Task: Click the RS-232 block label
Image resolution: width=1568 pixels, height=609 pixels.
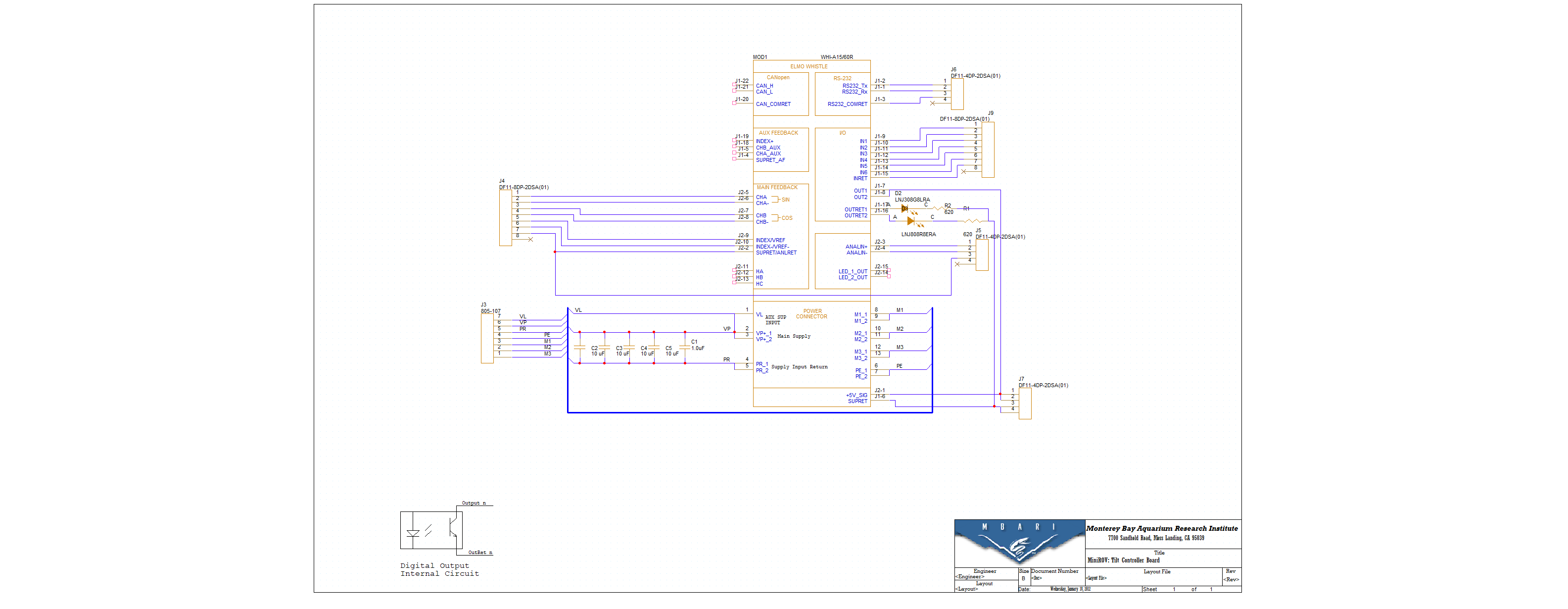Action: click(843, 78)
